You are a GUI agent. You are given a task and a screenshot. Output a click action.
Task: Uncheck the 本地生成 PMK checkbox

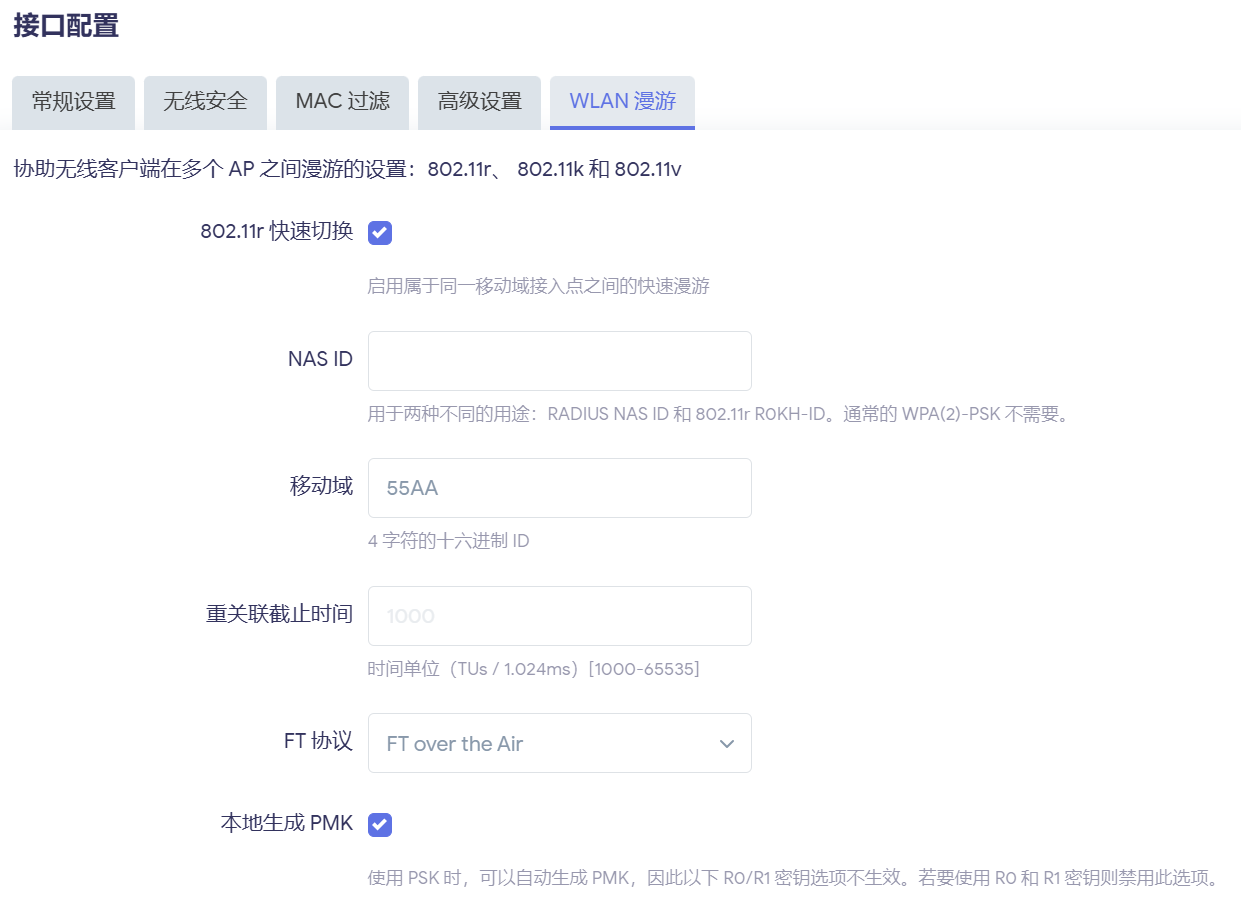click(380, 825)
